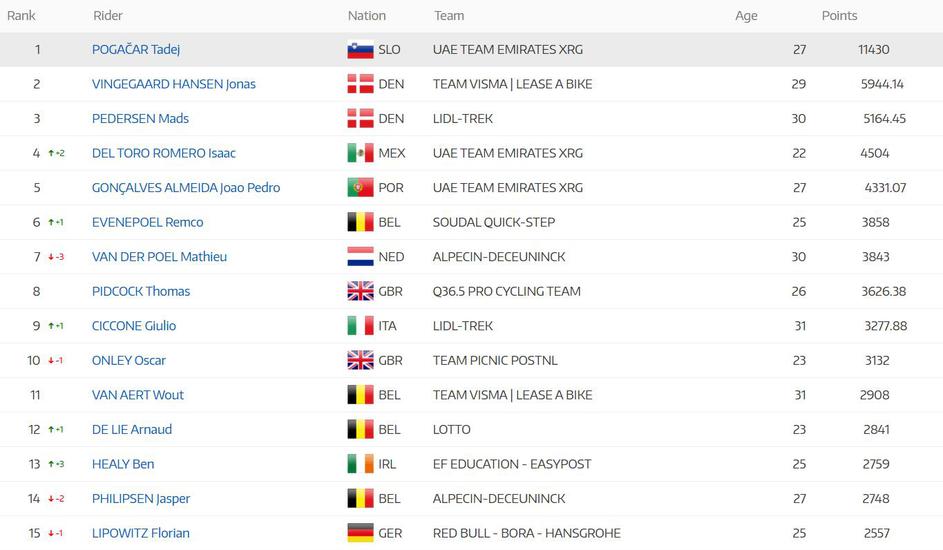Viewport: 943px width, 550px height.
Task: Click the Age column header
Action: [x=746, y=16]
